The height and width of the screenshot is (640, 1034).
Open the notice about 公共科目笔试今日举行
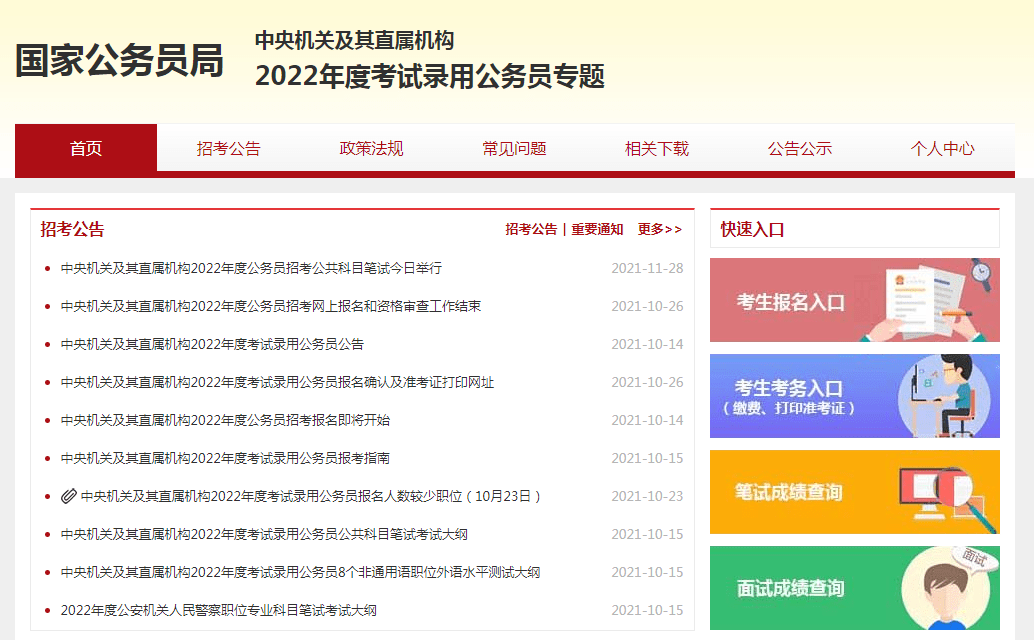pos(251,268)
